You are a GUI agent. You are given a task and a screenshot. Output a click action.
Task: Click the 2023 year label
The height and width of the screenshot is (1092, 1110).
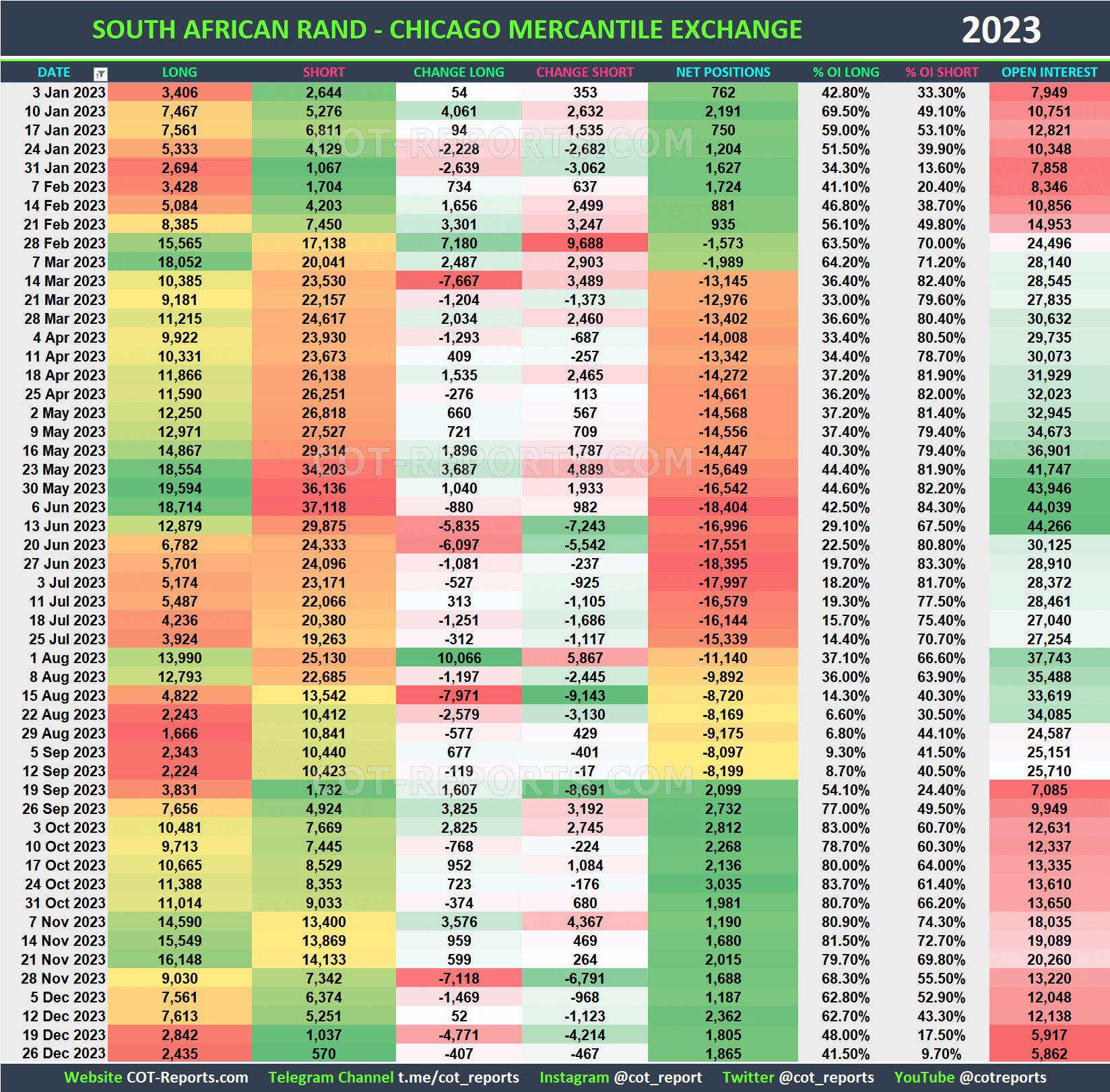[x=1002, y=28]
